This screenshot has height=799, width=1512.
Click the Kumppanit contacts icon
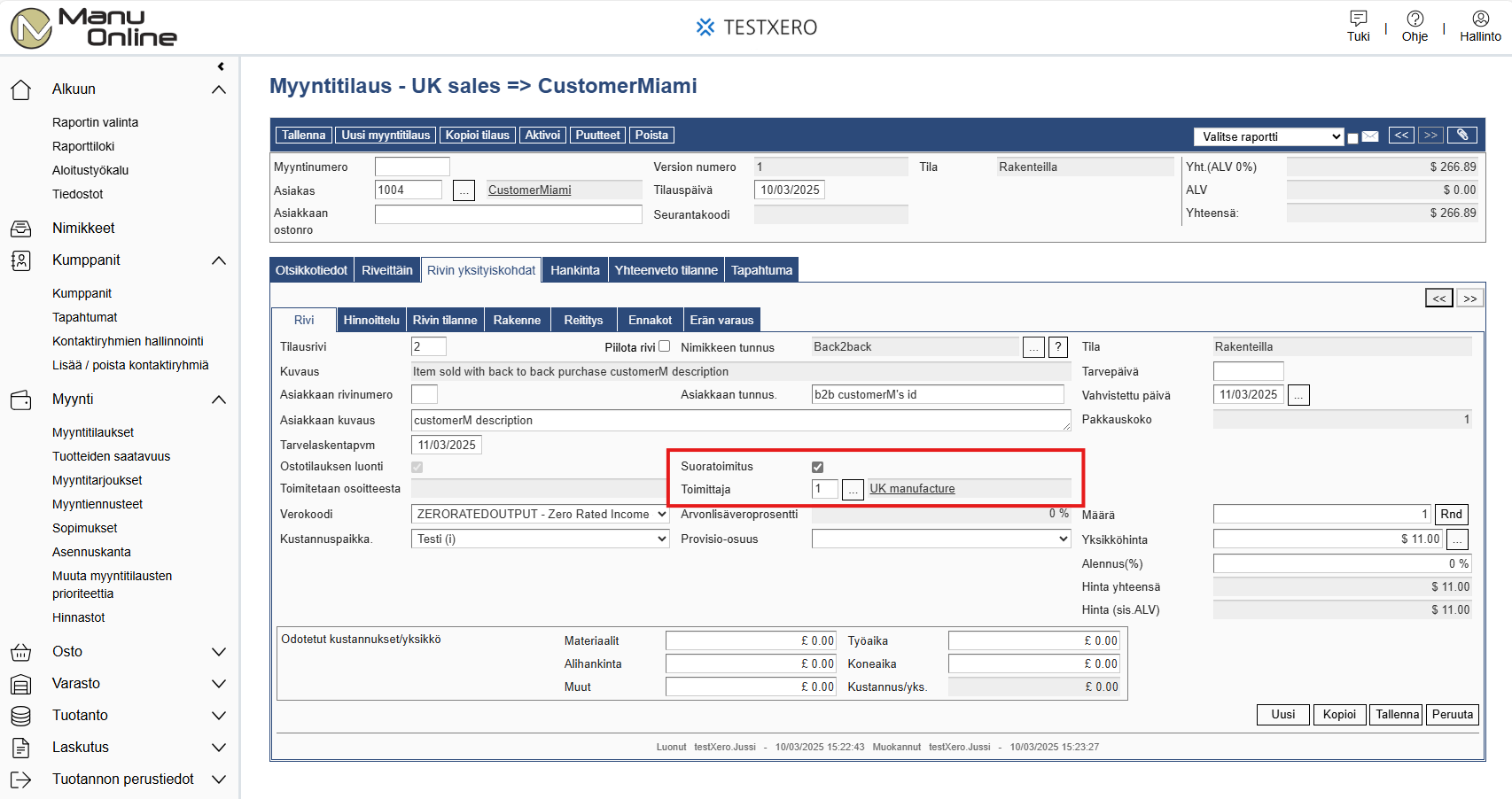pyautogui.click(x=20, y=260)
